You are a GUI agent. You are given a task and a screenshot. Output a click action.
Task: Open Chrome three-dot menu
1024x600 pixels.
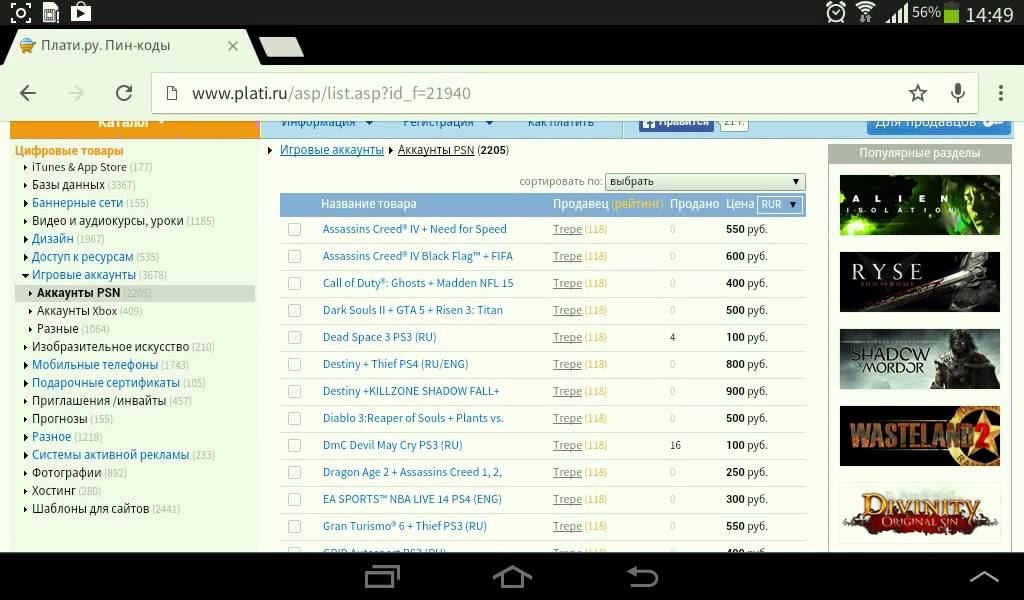[x=1000, y=93]
